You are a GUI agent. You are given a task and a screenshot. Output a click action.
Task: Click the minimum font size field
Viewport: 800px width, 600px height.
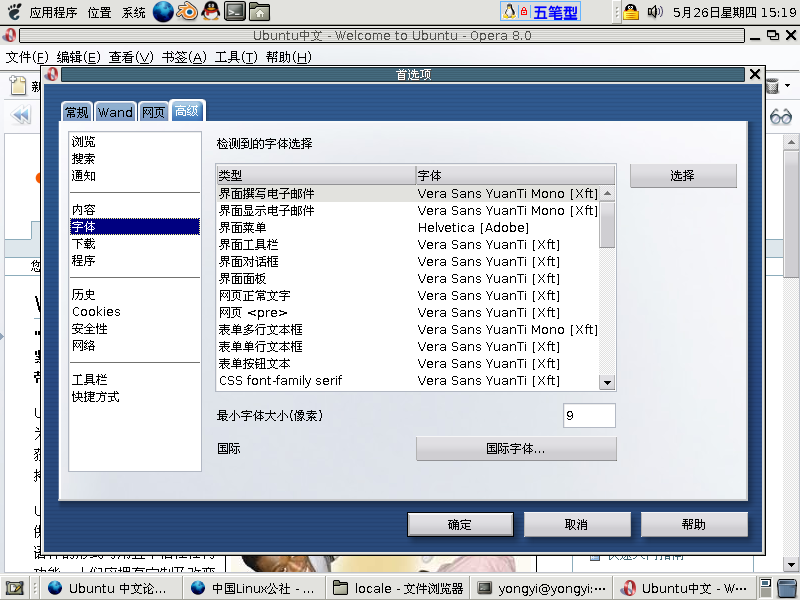pyautogui.click(x=589, y=415)
